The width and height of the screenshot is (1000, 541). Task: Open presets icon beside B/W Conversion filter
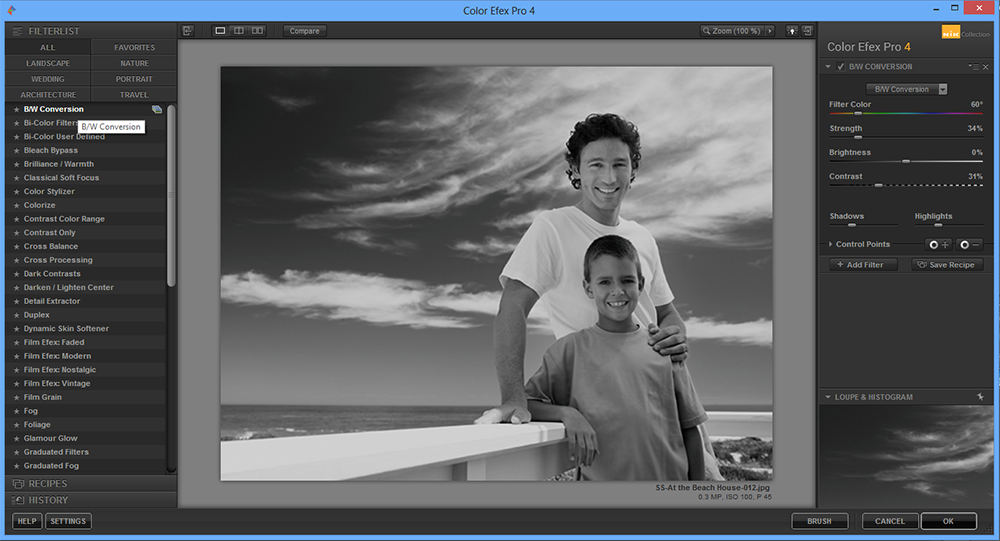157,109
